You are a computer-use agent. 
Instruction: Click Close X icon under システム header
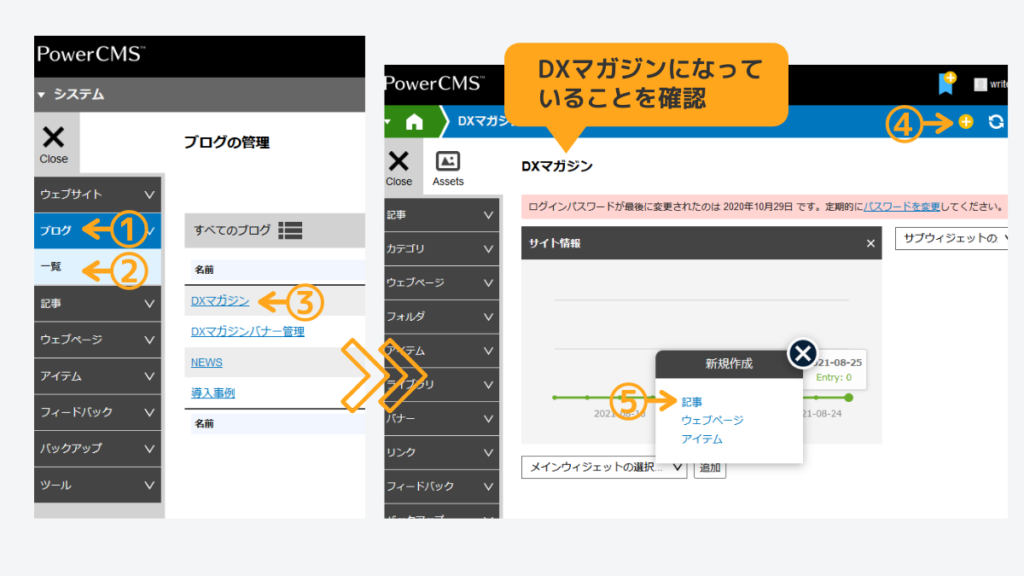coord(54,143)
